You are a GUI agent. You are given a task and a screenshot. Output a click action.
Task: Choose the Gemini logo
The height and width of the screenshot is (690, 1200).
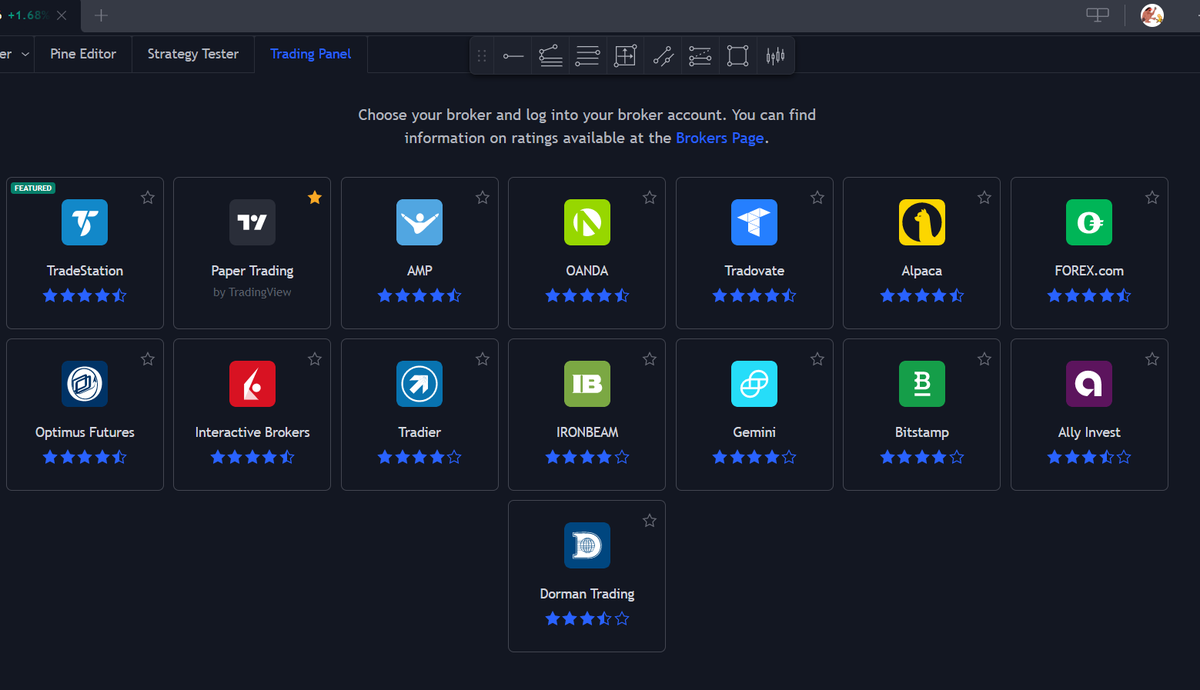coord(754,384)
